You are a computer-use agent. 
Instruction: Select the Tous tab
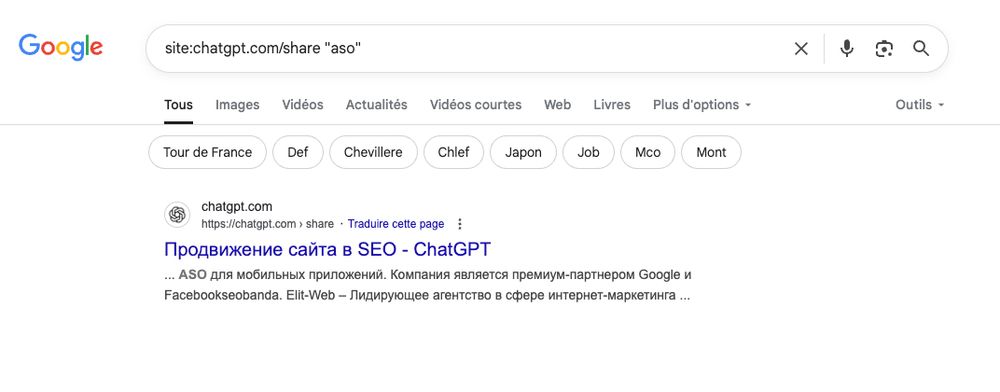click(179, 105)
